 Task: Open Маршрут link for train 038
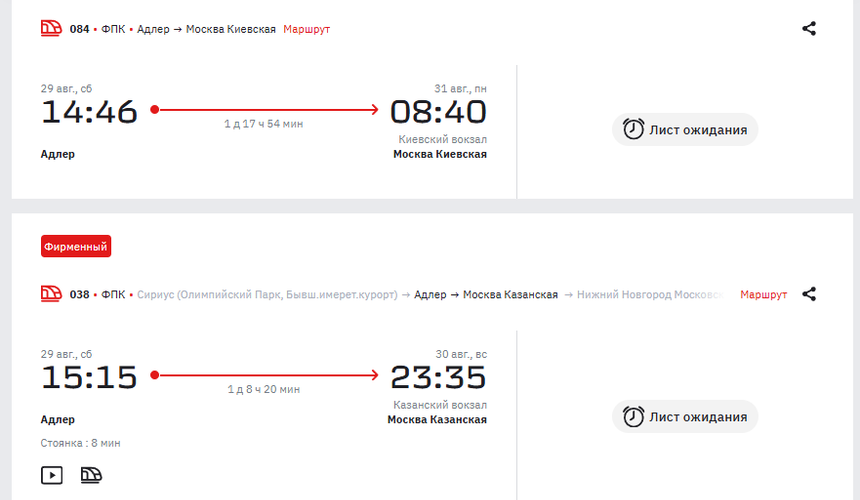763,294
